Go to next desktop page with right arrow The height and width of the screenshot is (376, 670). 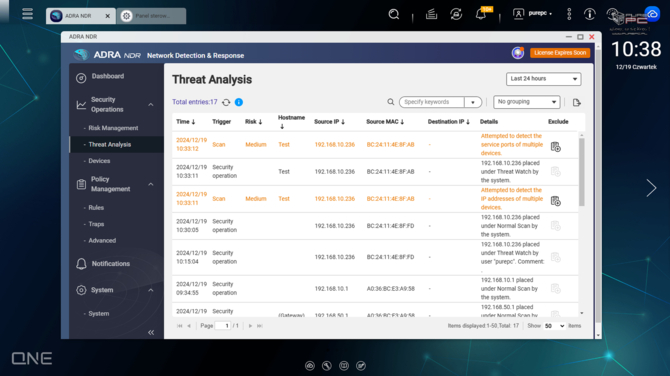point(651,188)
